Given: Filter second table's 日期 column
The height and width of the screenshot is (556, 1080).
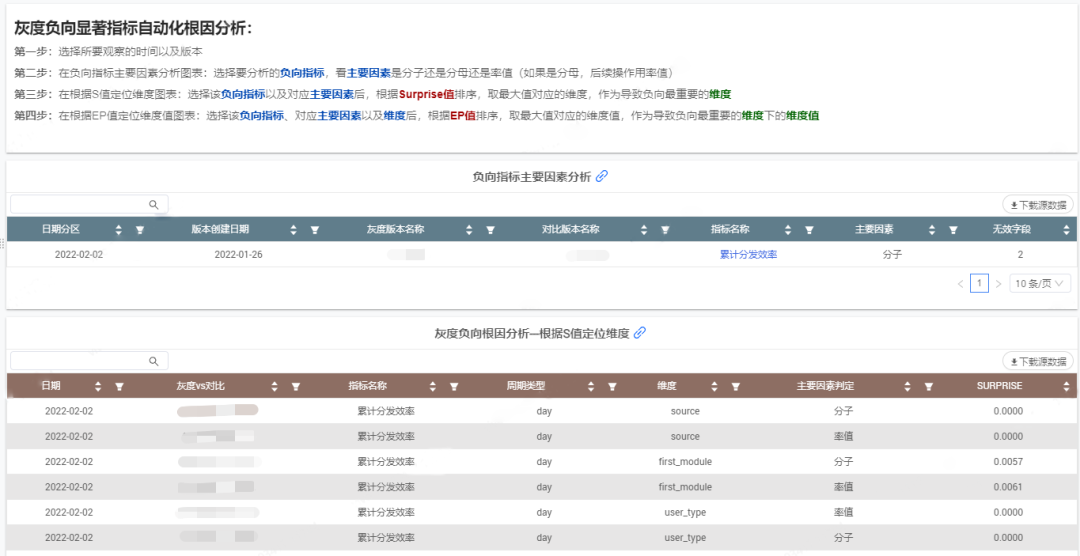Looking at the screenshot, I should [x=119, y=387].
